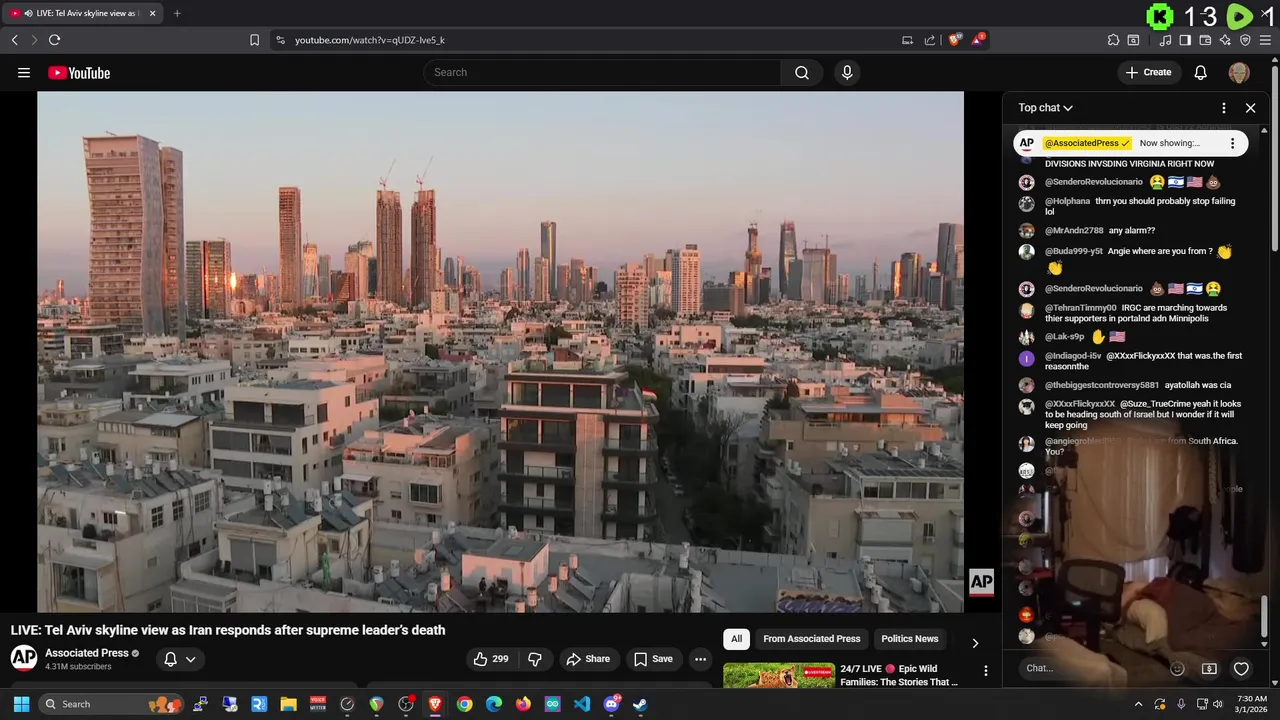This screenshot has height=720, width=1280.
Task: Click the Create button
Action: pos(1148,72)
